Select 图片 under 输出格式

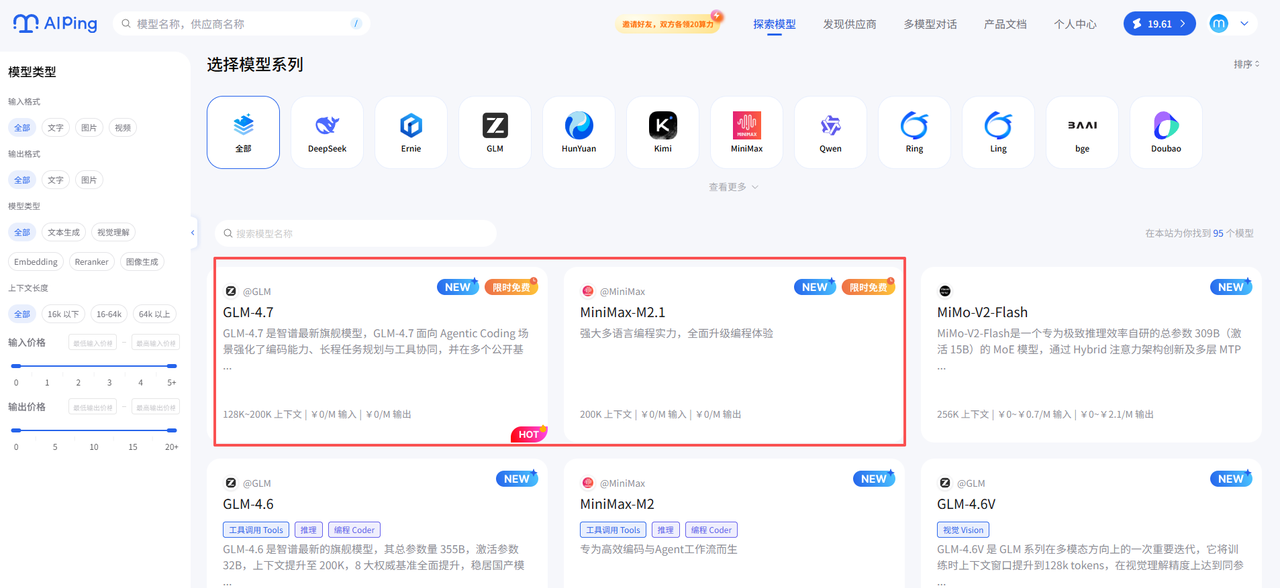coord(89,180)
